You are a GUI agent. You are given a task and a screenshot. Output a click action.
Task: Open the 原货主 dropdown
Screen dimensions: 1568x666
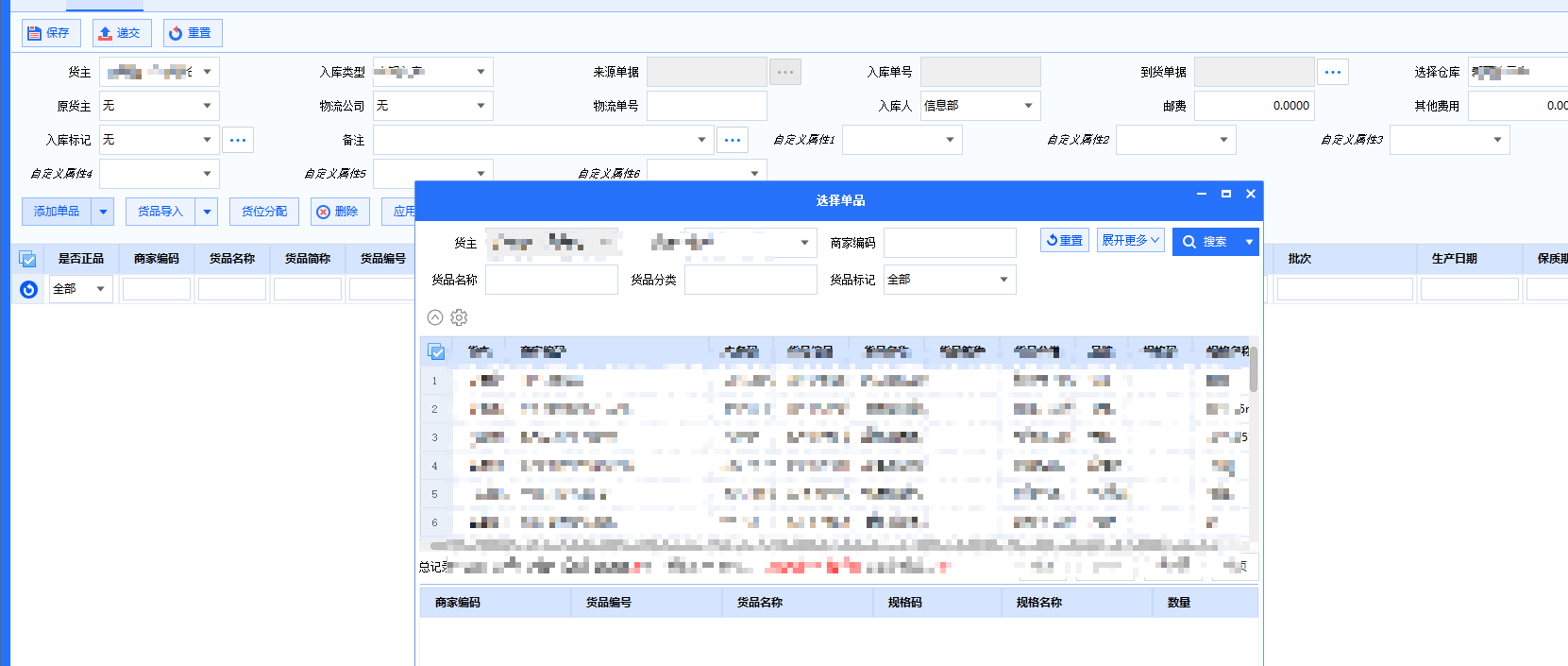pos(207,106)
